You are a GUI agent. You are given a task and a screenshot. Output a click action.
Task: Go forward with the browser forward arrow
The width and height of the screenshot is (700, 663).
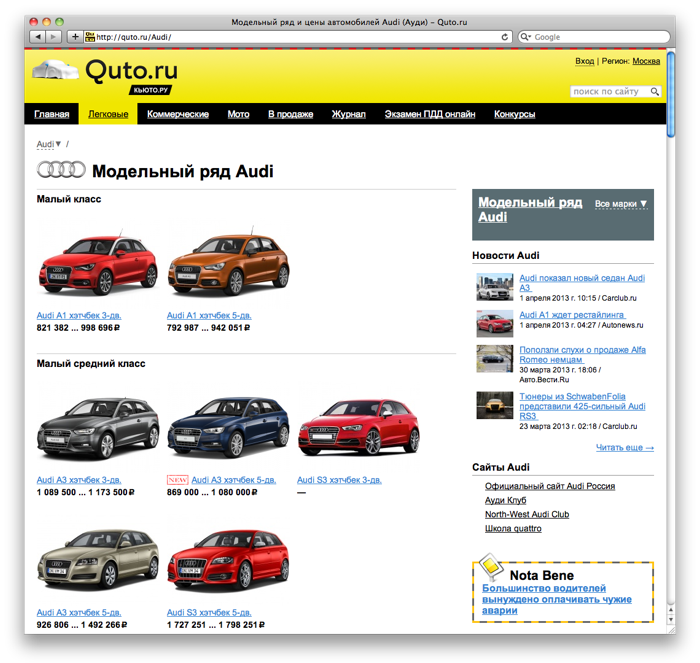point(53,37)
